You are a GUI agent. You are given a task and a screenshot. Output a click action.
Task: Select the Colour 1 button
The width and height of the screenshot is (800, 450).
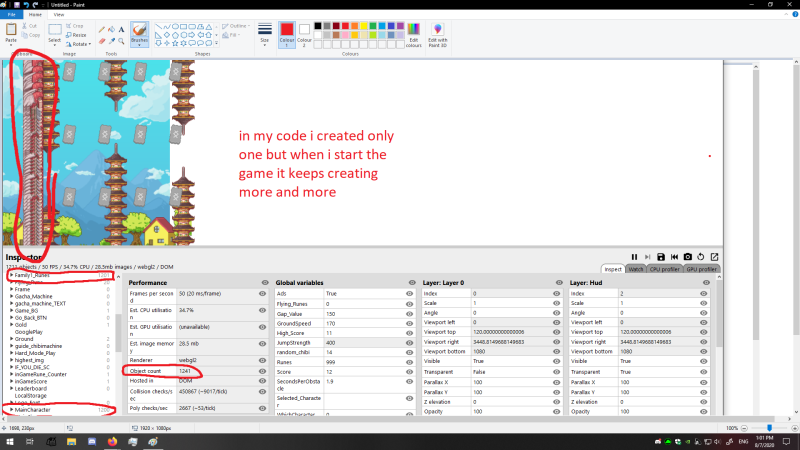pos(287,35)
